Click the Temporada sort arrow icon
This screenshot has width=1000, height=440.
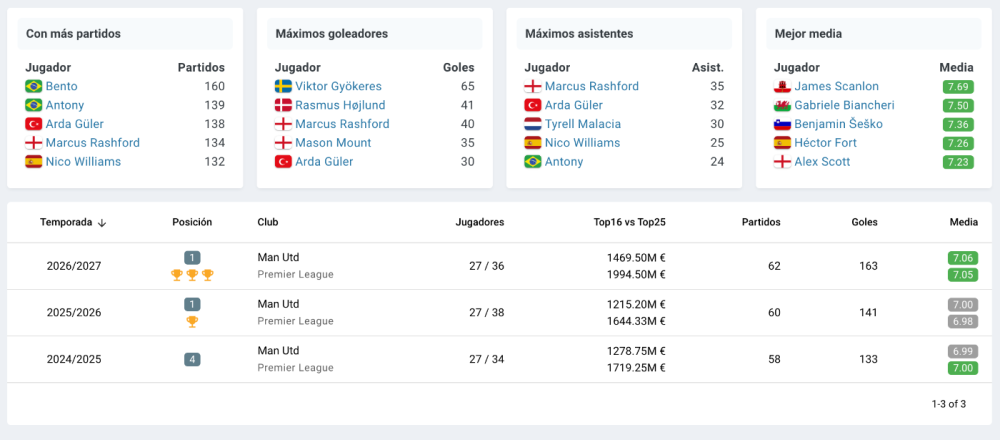click(x=102, y=223)
